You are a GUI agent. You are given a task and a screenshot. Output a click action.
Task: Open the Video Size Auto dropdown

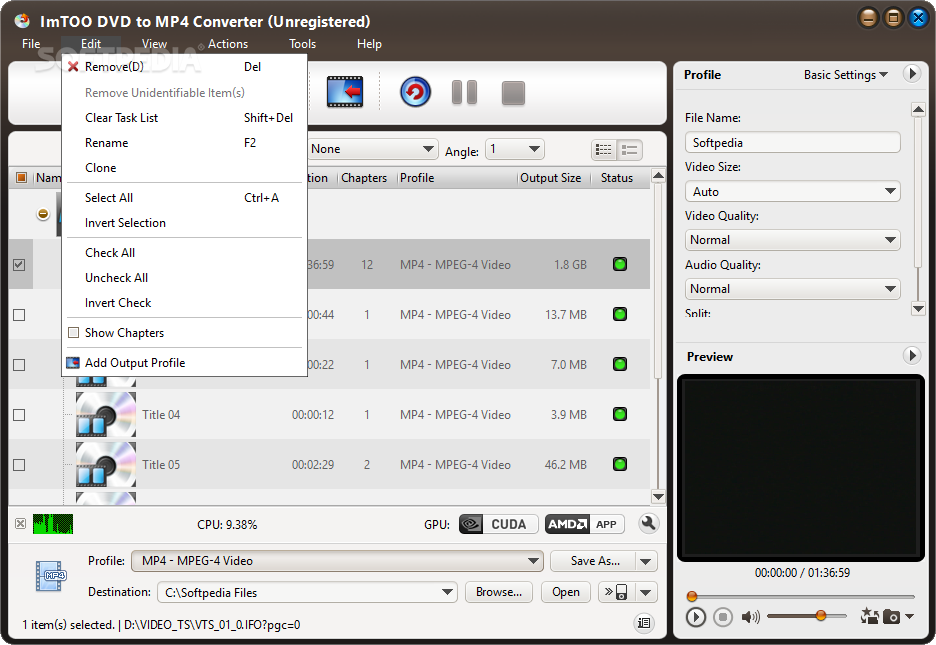point(793,192)
